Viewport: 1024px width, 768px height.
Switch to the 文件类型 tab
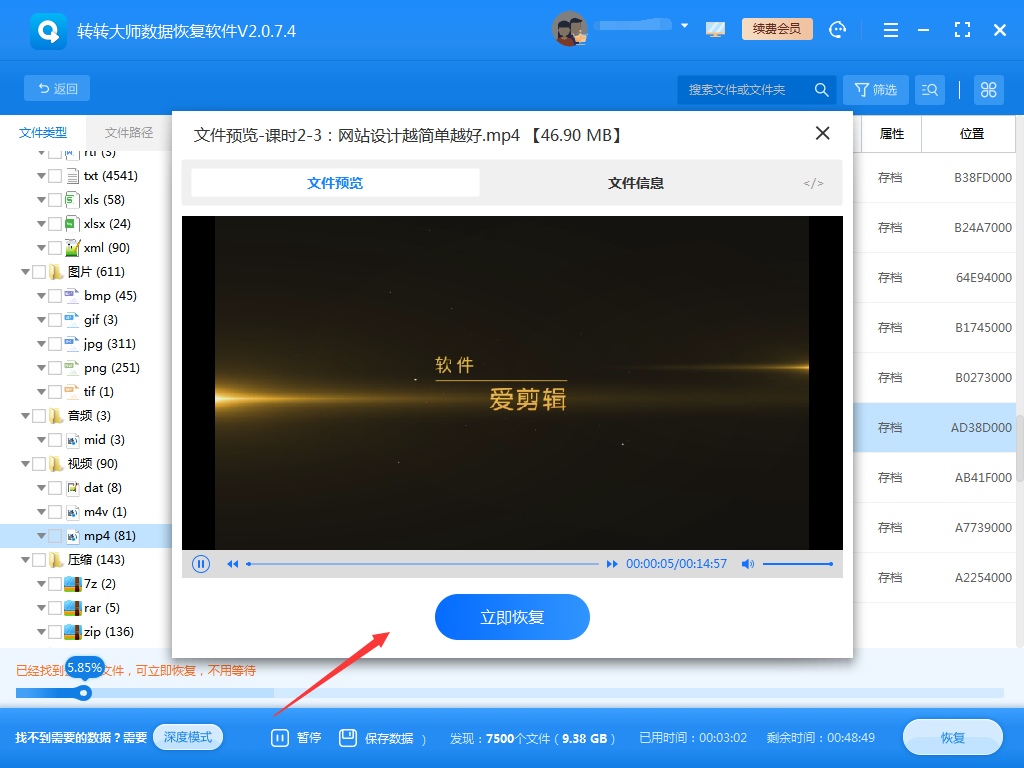click(43, 133)
